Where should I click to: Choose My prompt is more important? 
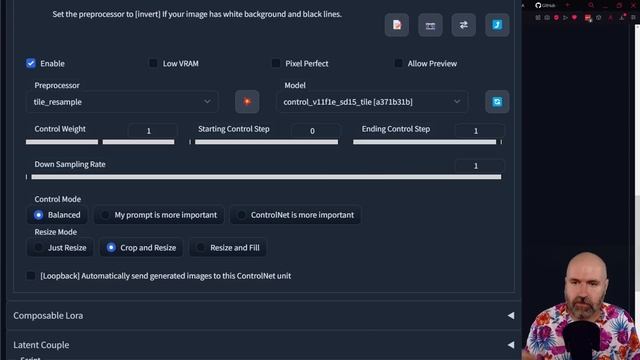(159, 215)
